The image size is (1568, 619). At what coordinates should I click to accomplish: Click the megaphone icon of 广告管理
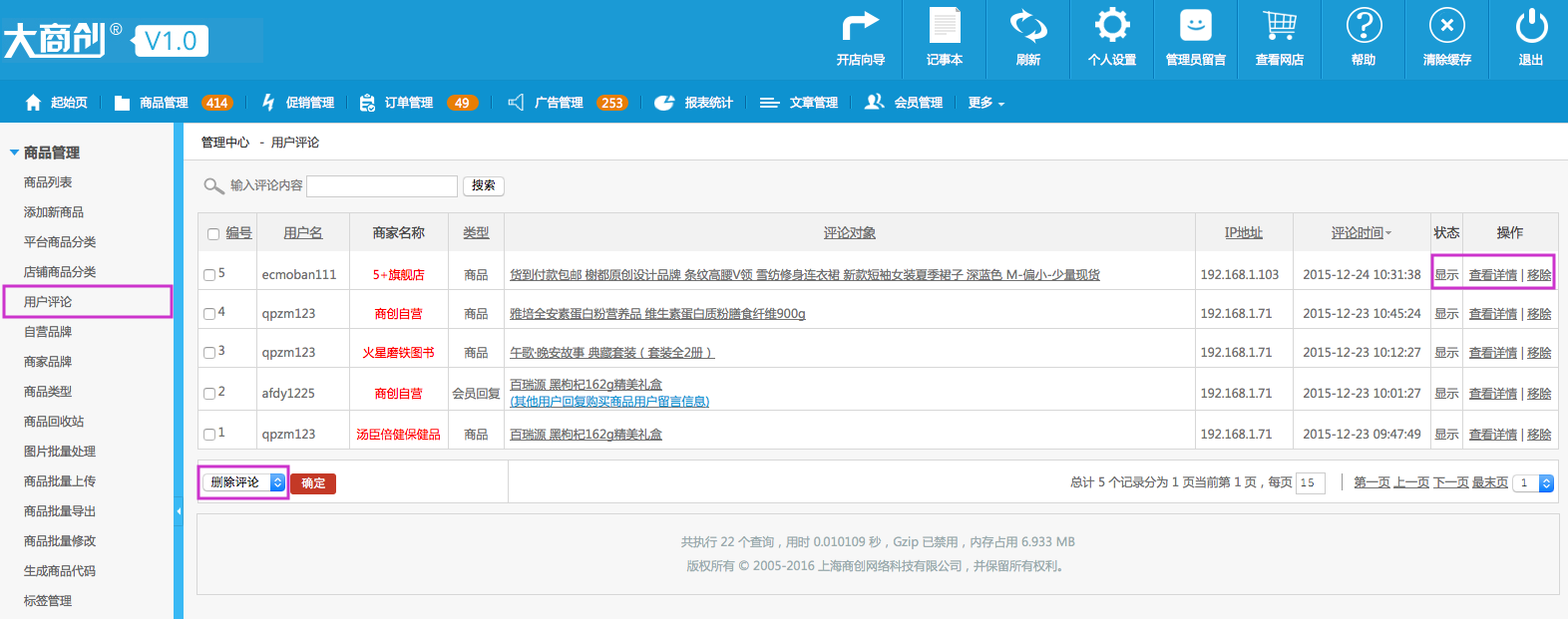[x=516, y=103]
